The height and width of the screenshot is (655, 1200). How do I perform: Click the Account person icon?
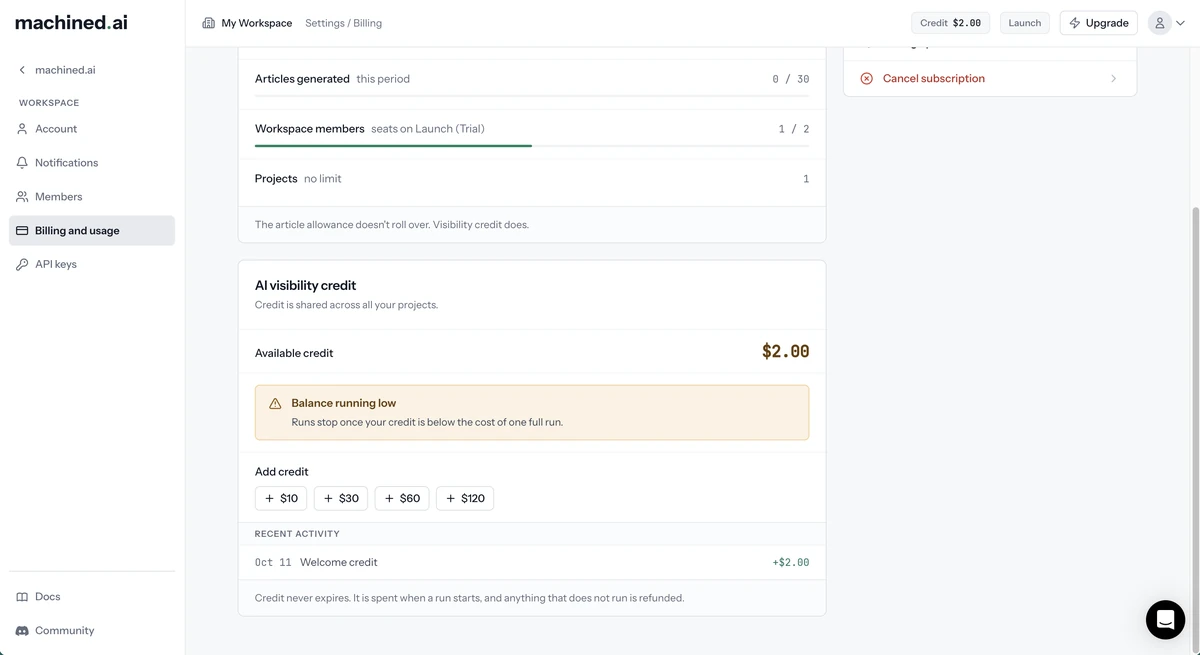[22, 129]
